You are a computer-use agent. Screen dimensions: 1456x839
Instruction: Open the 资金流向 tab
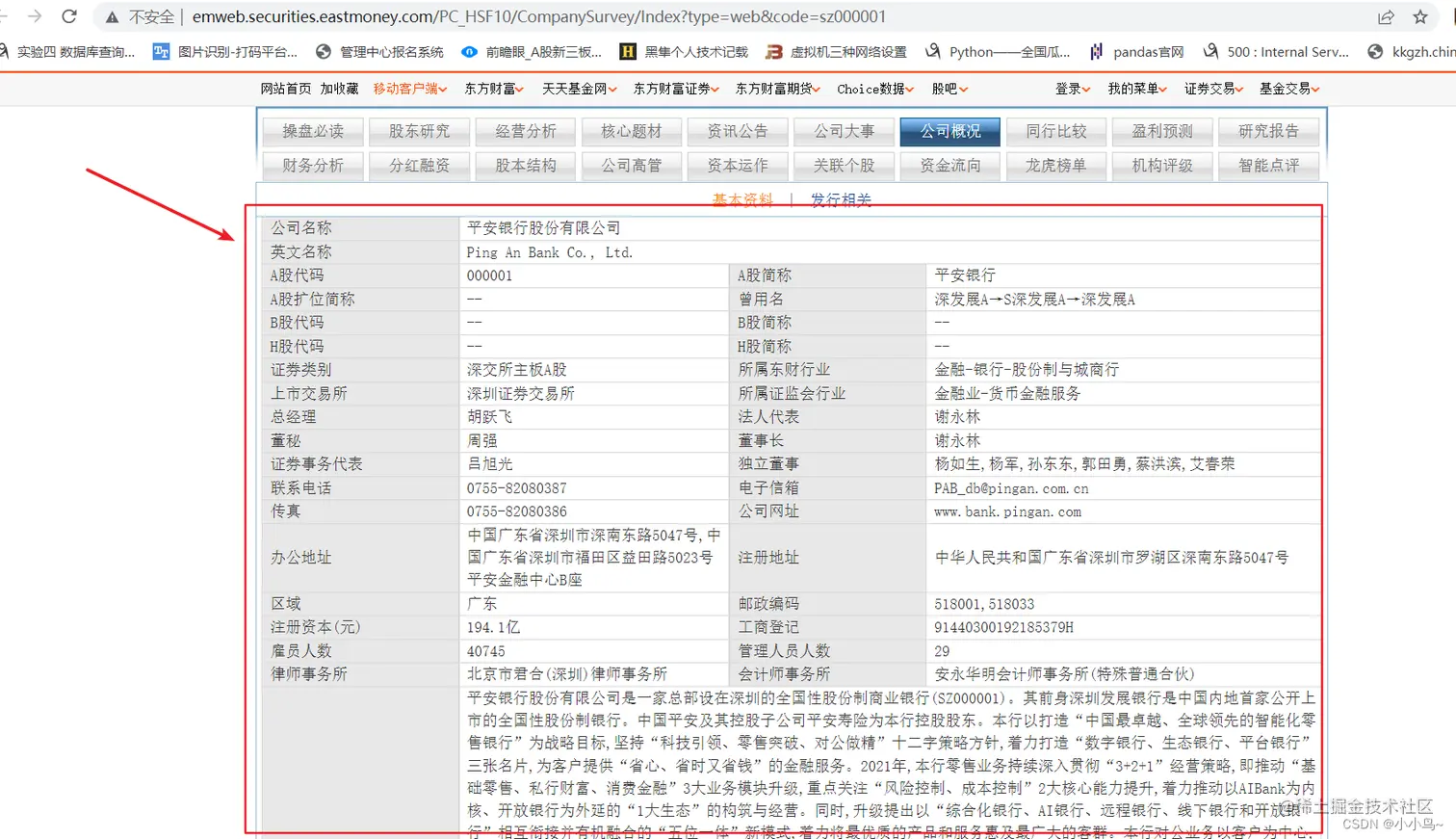(950, 166)
